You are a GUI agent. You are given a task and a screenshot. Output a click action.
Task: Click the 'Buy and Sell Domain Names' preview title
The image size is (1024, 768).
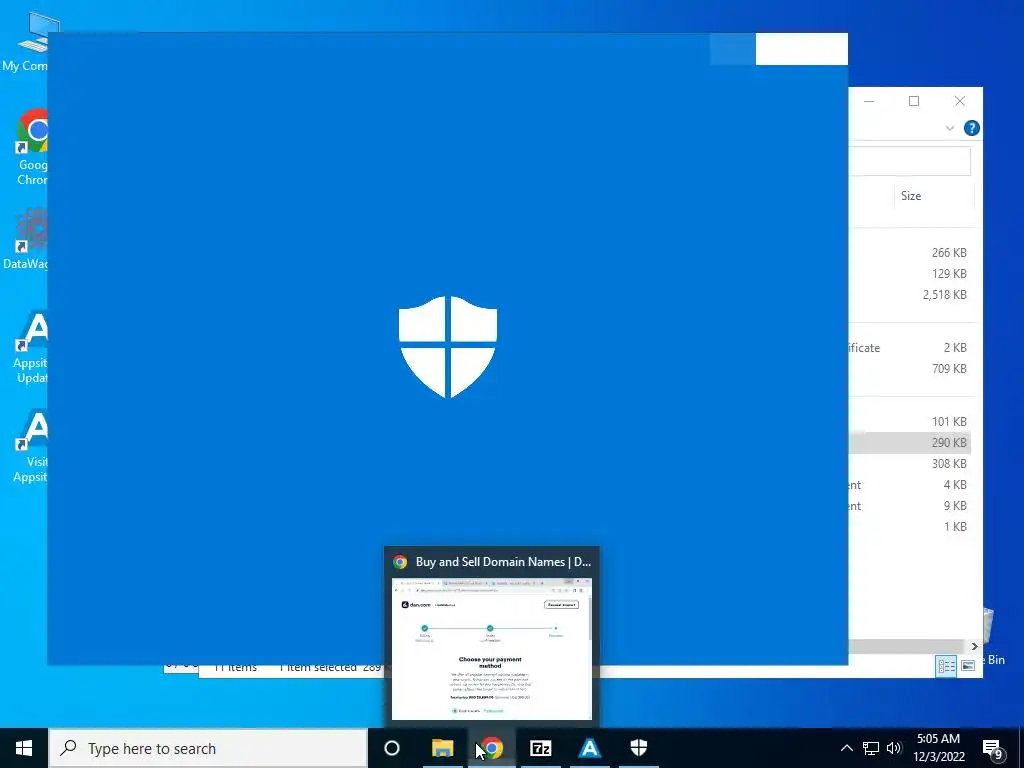pos(503,562)
